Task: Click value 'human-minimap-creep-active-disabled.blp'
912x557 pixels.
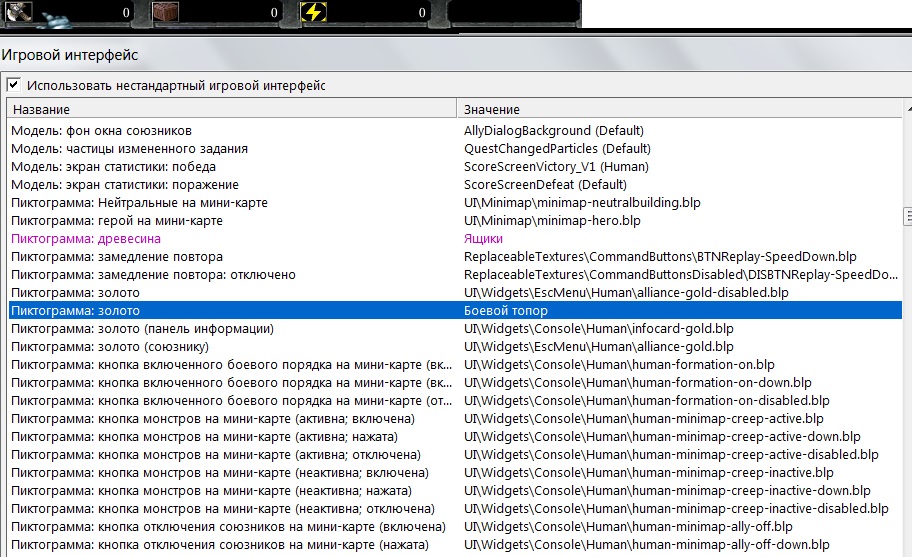Action: pyautogui.click(x=671, y=455)
